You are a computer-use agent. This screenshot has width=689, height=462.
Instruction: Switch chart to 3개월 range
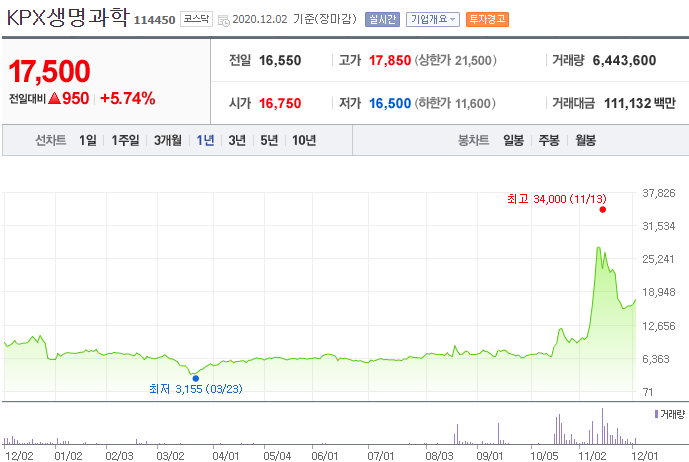pyautogui.click(x=168, y=140)
